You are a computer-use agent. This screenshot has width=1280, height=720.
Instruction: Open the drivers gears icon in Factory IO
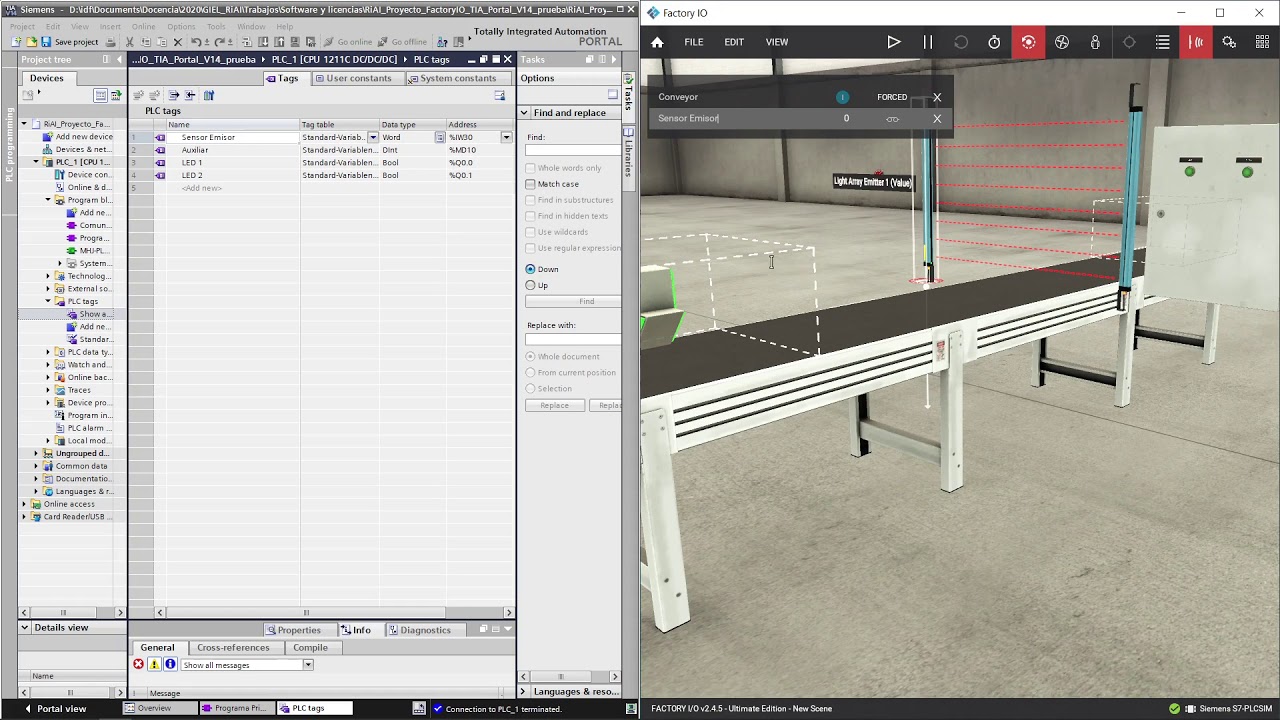tap(1229, 42)
